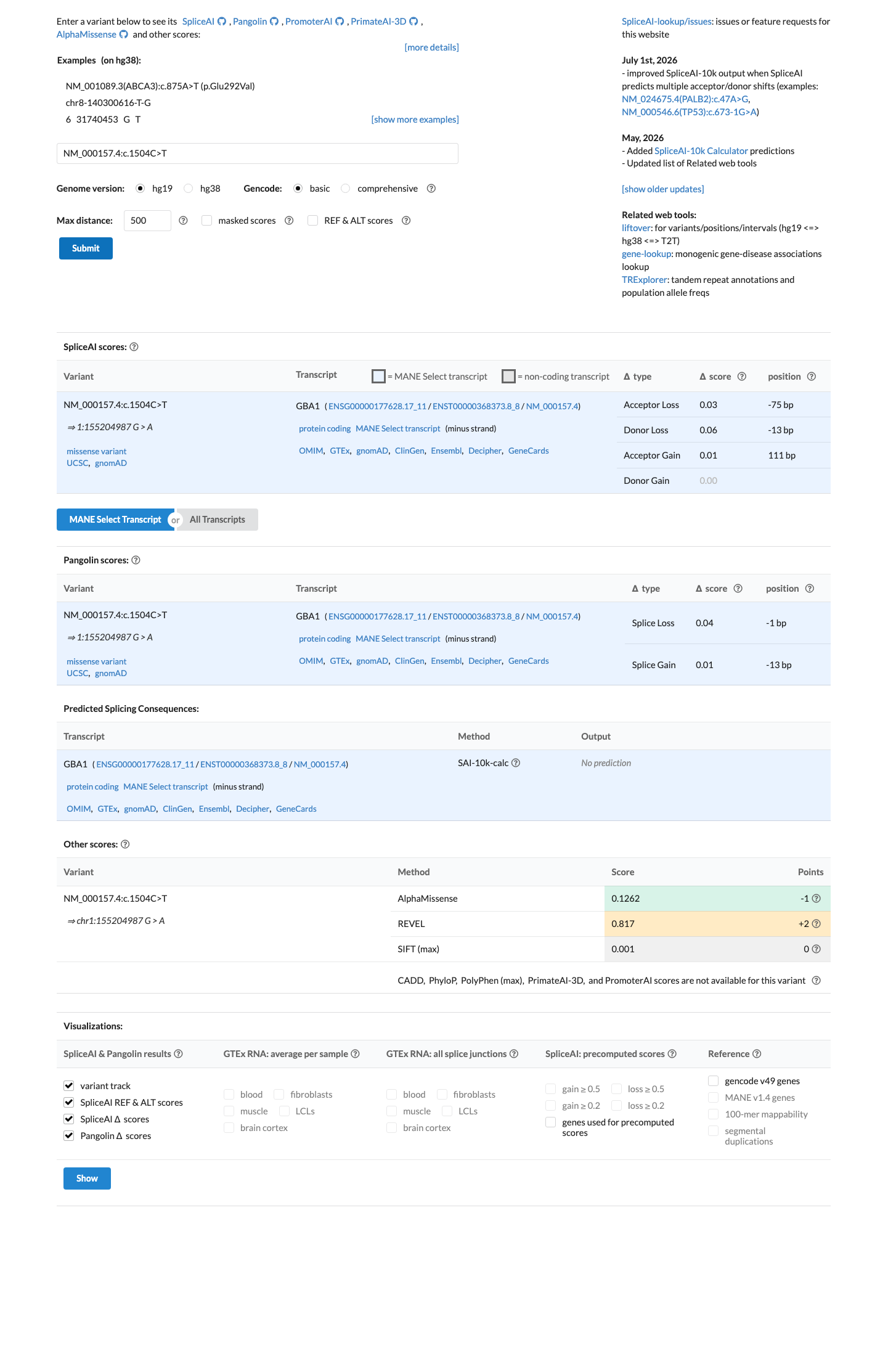
Task: Open the PrimateAI-3D GitHub icon
Action: 414,22
